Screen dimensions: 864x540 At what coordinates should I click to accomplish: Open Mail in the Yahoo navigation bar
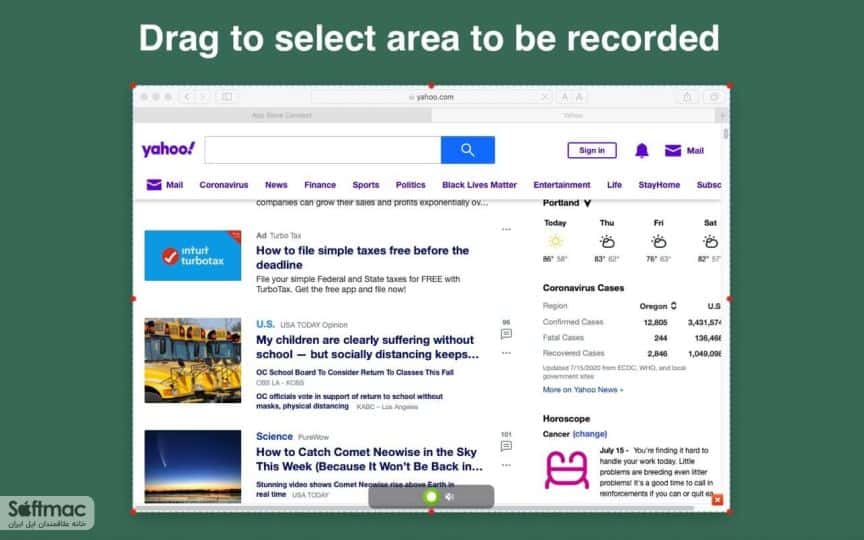click(165, 185)
